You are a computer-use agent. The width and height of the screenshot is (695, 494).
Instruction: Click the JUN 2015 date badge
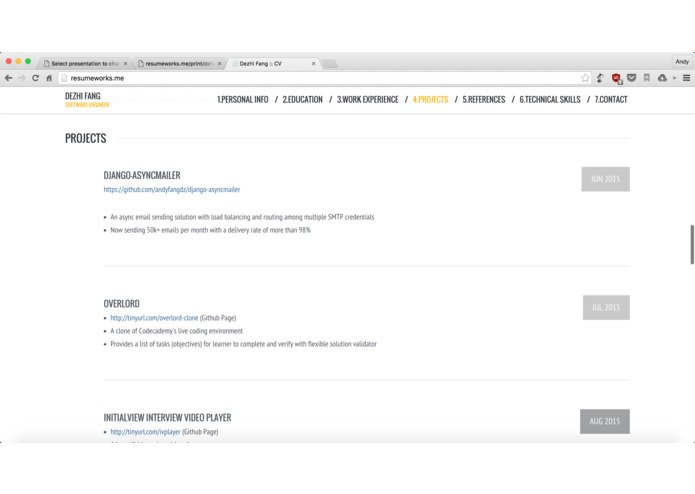click(605, 179)
